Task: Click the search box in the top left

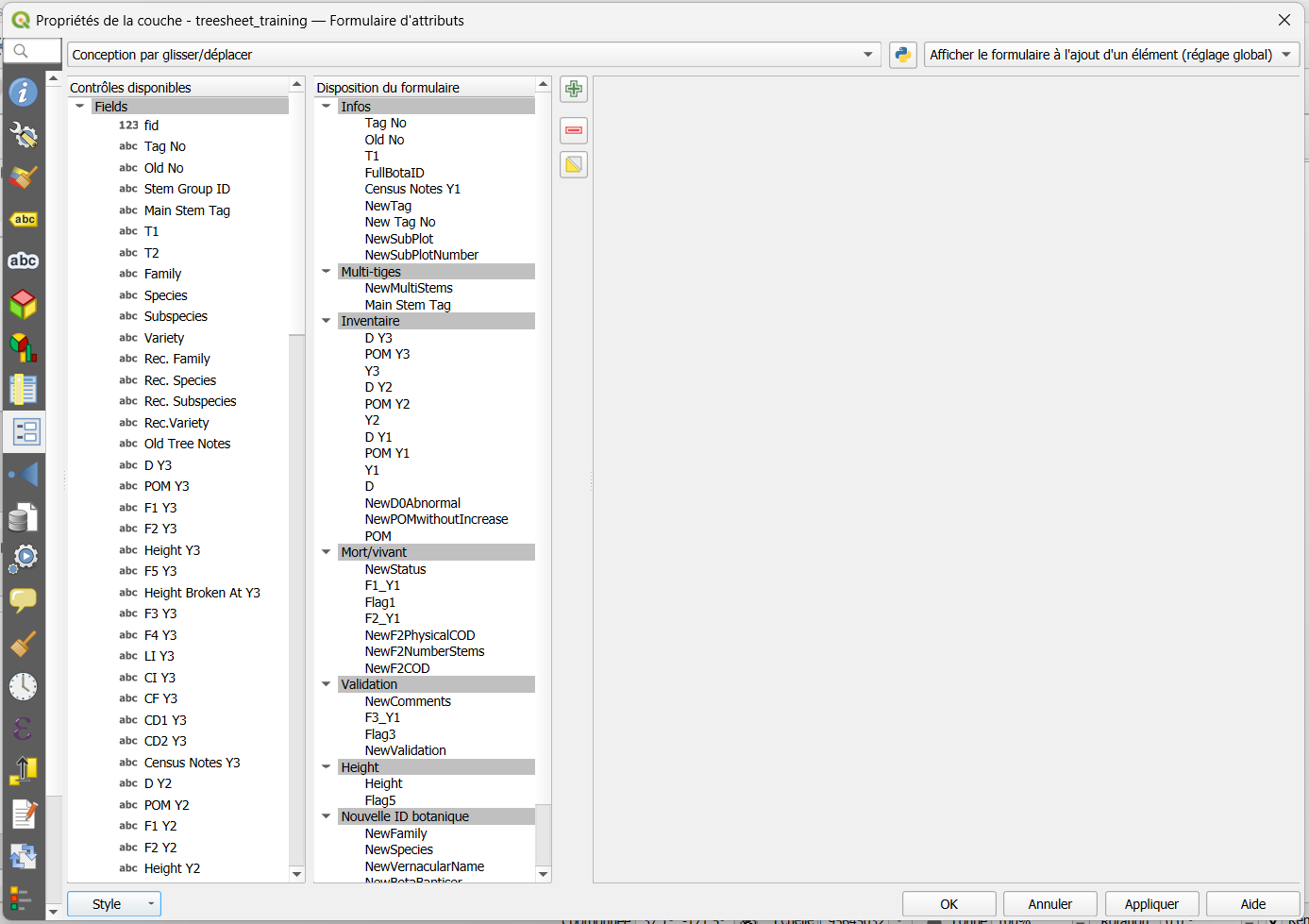Action: coord(33,51)
